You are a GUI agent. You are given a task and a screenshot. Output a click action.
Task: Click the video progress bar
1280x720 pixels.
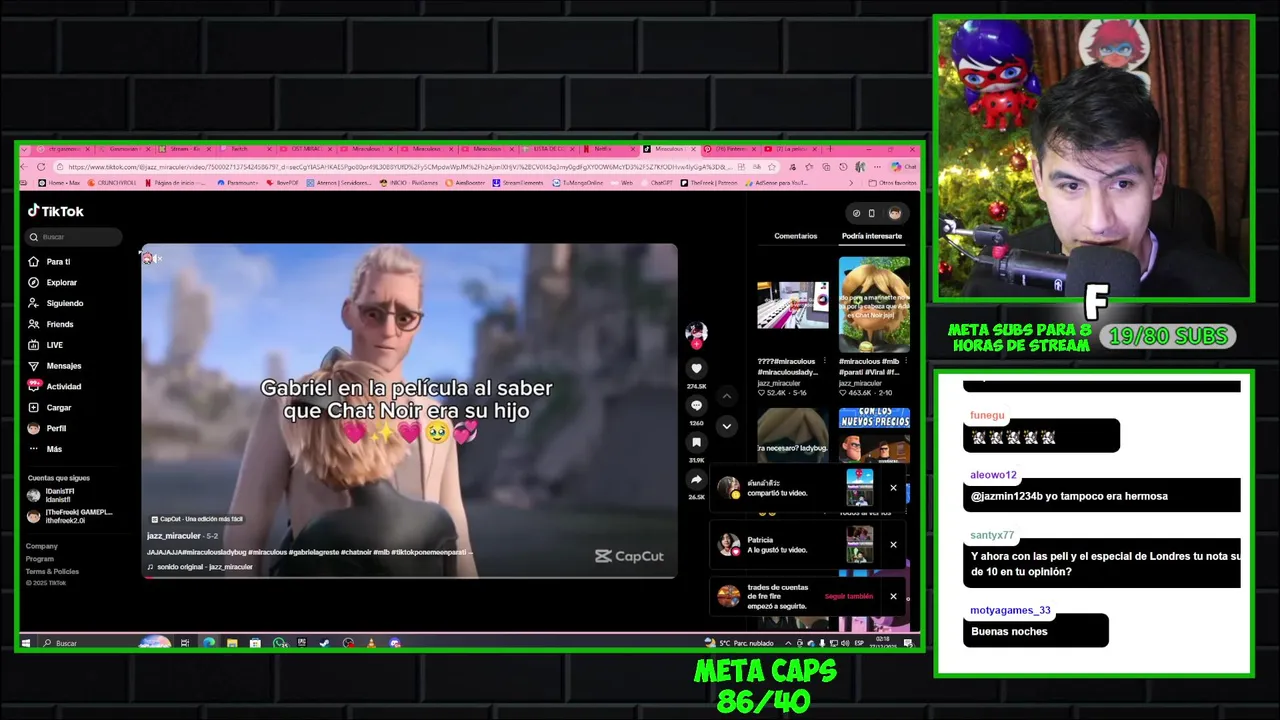click(409, 577)
